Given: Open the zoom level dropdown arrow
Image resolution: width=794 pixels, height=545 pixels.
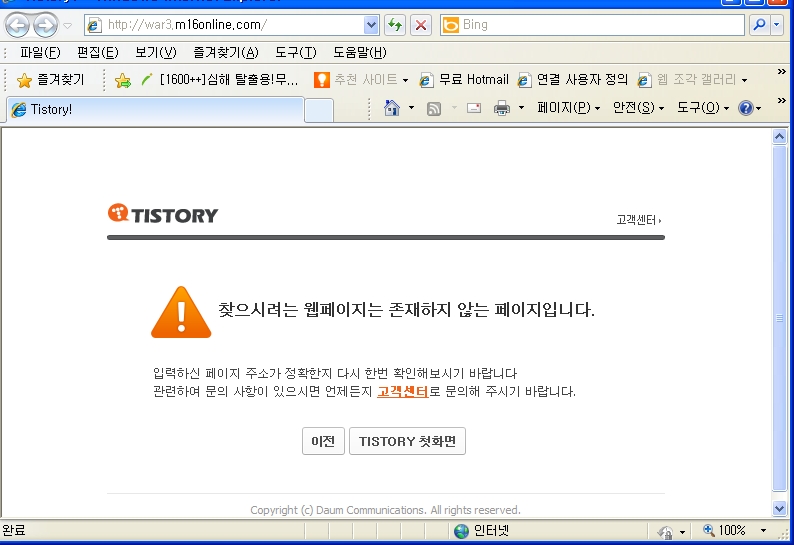Looking at the screenshot, I should 763,531.
